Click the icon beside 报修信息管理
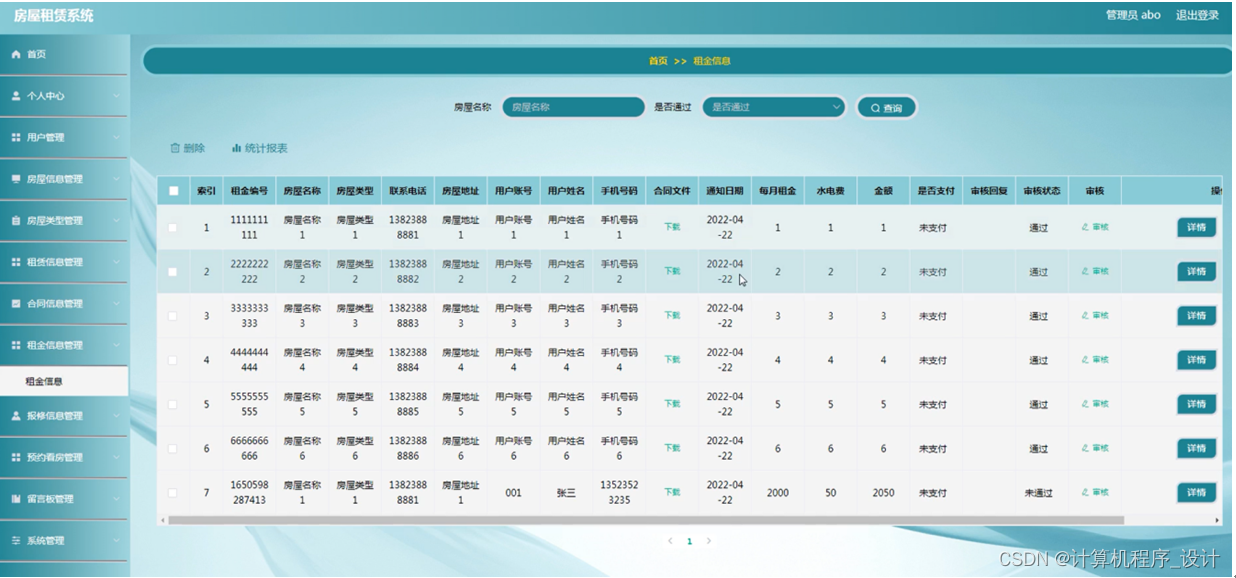 [15, 416]
